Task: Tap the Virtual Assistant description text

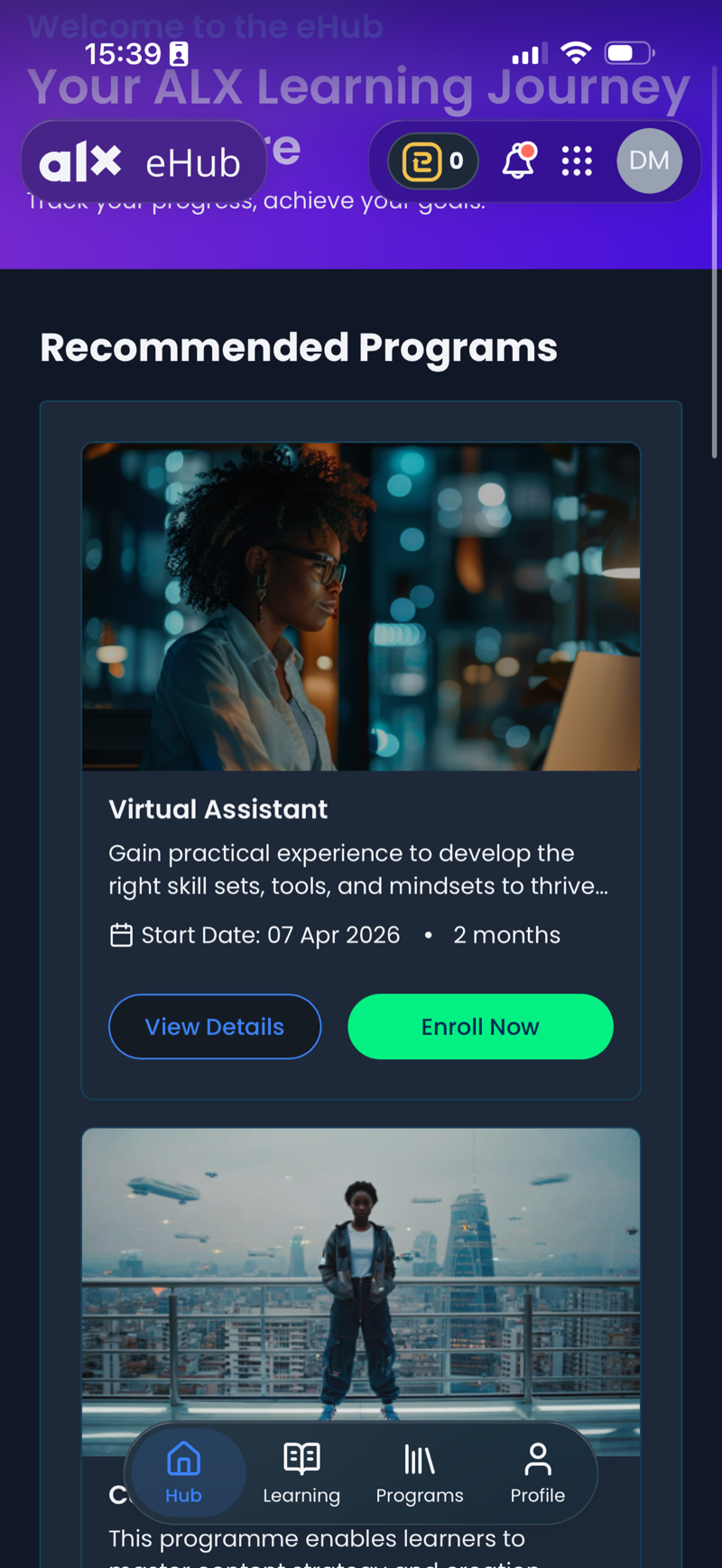Action: (x=358, y=870)
